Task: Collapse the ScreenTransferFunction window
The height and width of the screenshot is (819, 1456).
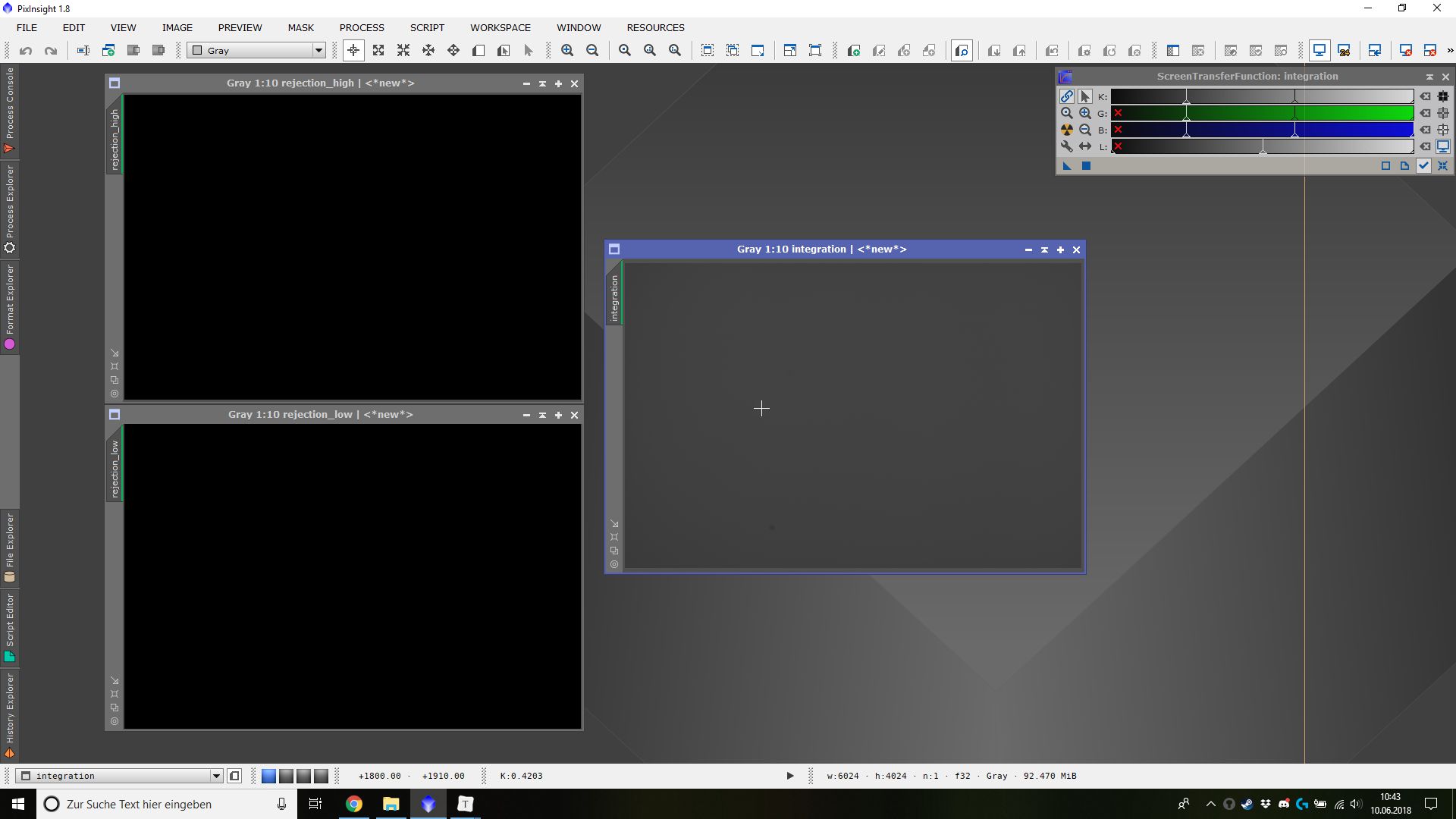Action: click(1429, 77)
